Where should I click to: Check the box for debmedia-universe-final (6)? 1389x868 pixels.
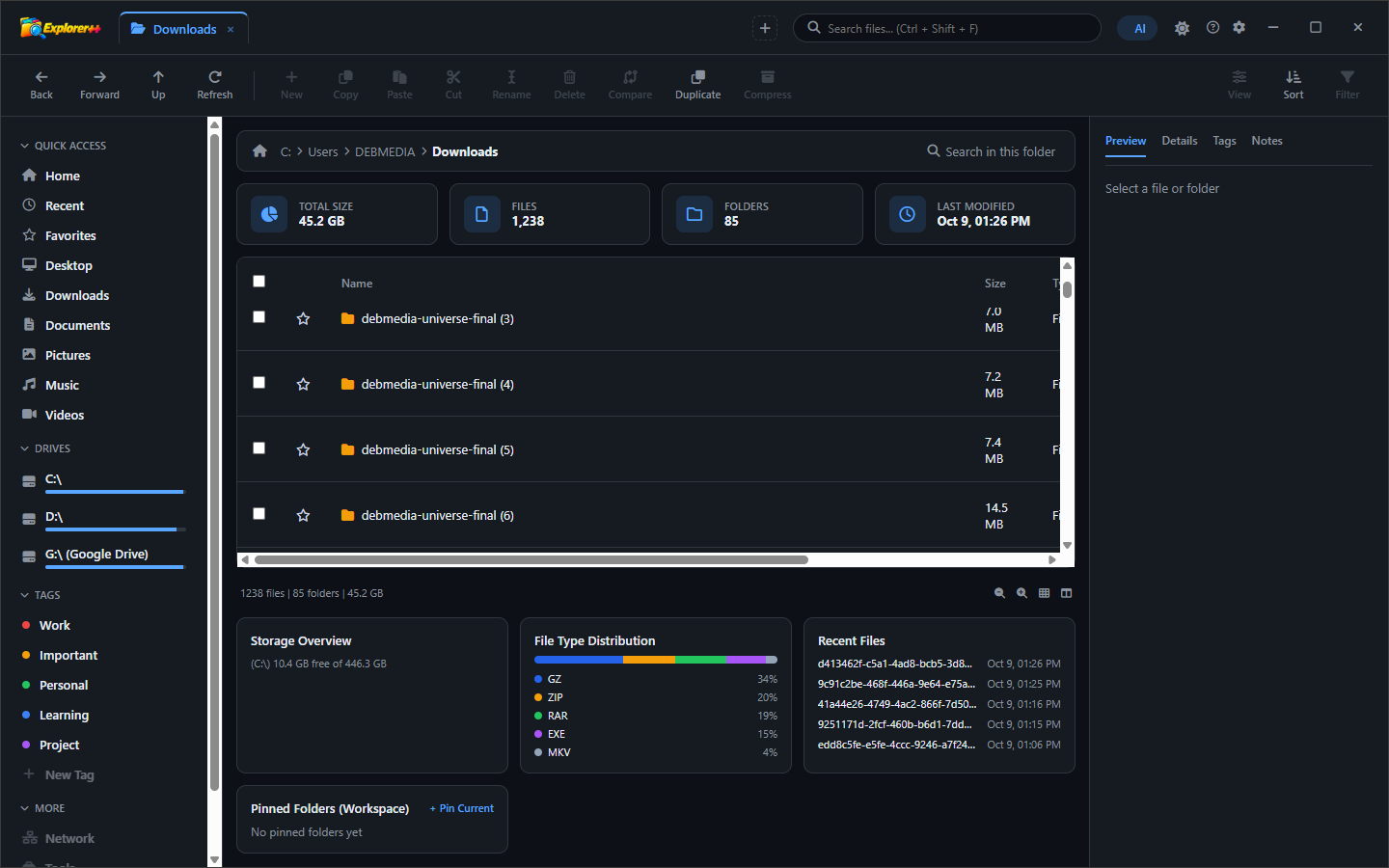259,514
